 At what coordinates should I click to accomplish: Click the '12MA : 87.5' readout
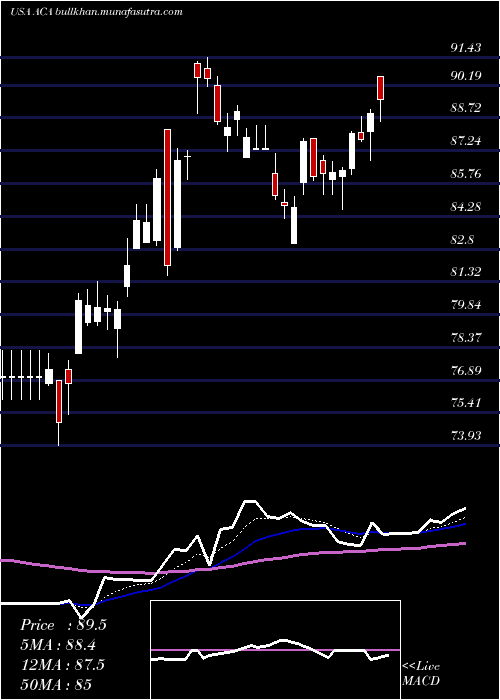pos(62,664)
